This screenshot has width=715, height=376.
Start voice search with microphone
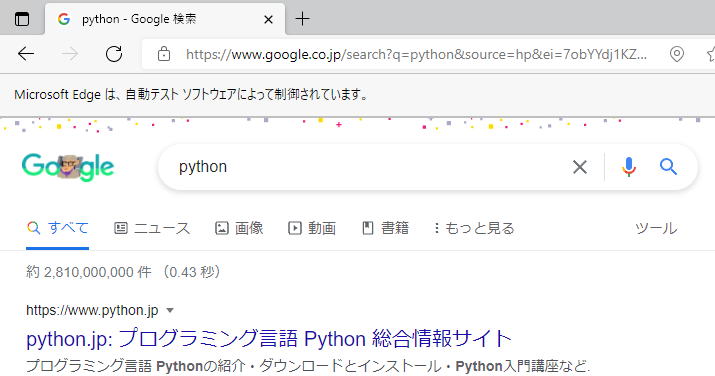tap(629, 167)
